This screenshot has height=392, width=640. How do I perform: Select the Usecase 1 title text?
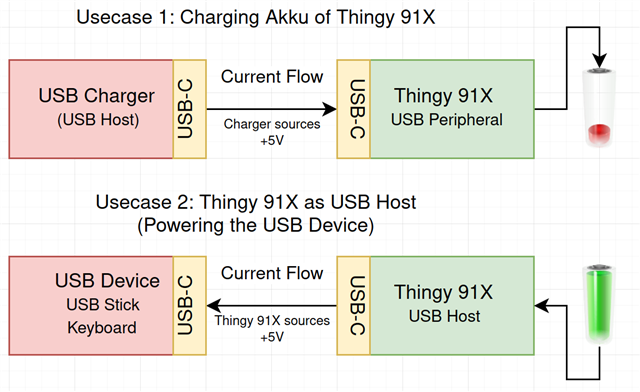tap(256, 18)
